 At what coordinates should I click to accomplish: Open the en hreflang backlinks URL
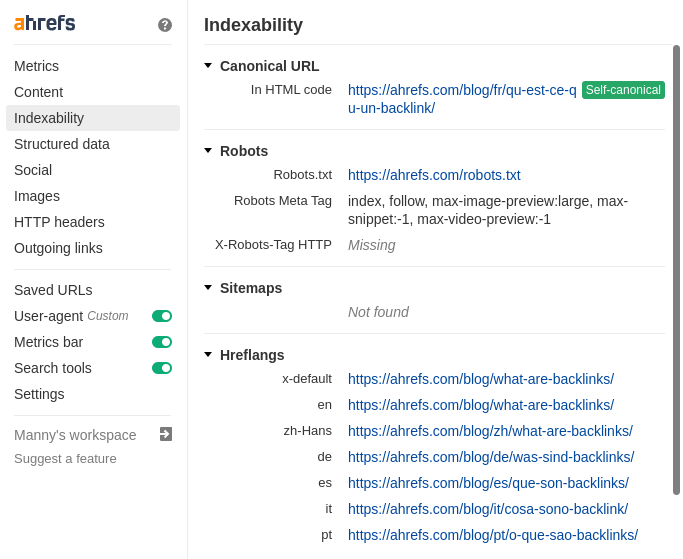[x=481, y=405]
